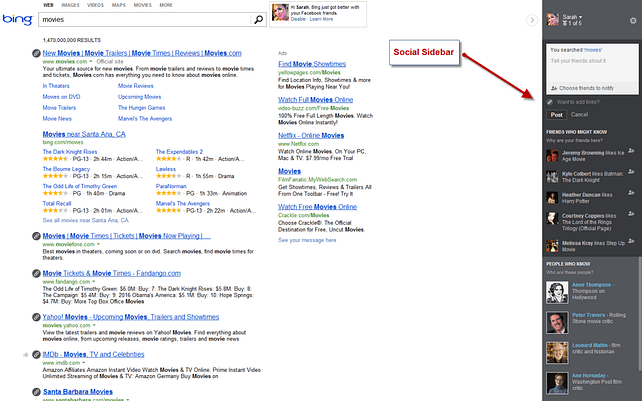Click the link icon beside movies.com result
Screen dimensions: 642x401
(36, 53)
